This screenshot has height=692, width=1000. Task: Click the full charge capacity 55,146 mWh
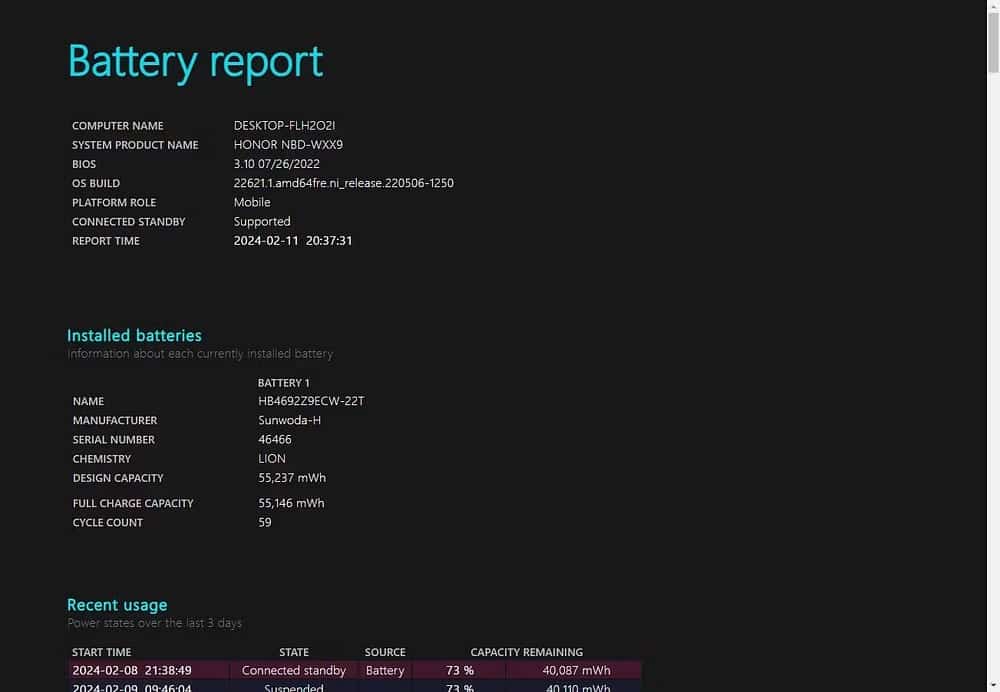(x=291, y=503)
